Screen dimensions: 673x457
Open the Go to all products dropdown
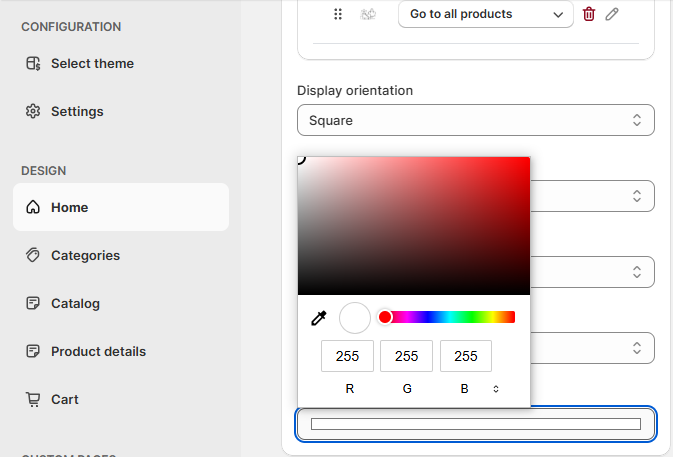(x=486, y=14)
